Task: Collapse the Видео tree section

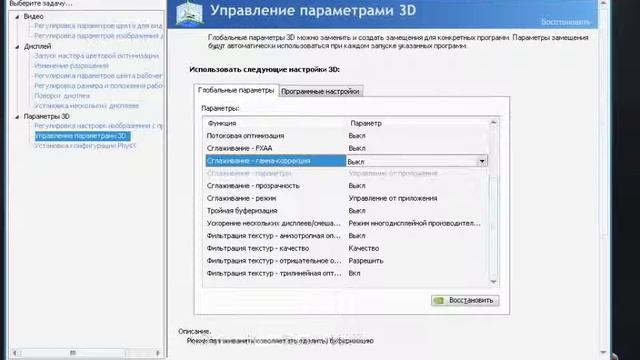Action: point(17,17)
